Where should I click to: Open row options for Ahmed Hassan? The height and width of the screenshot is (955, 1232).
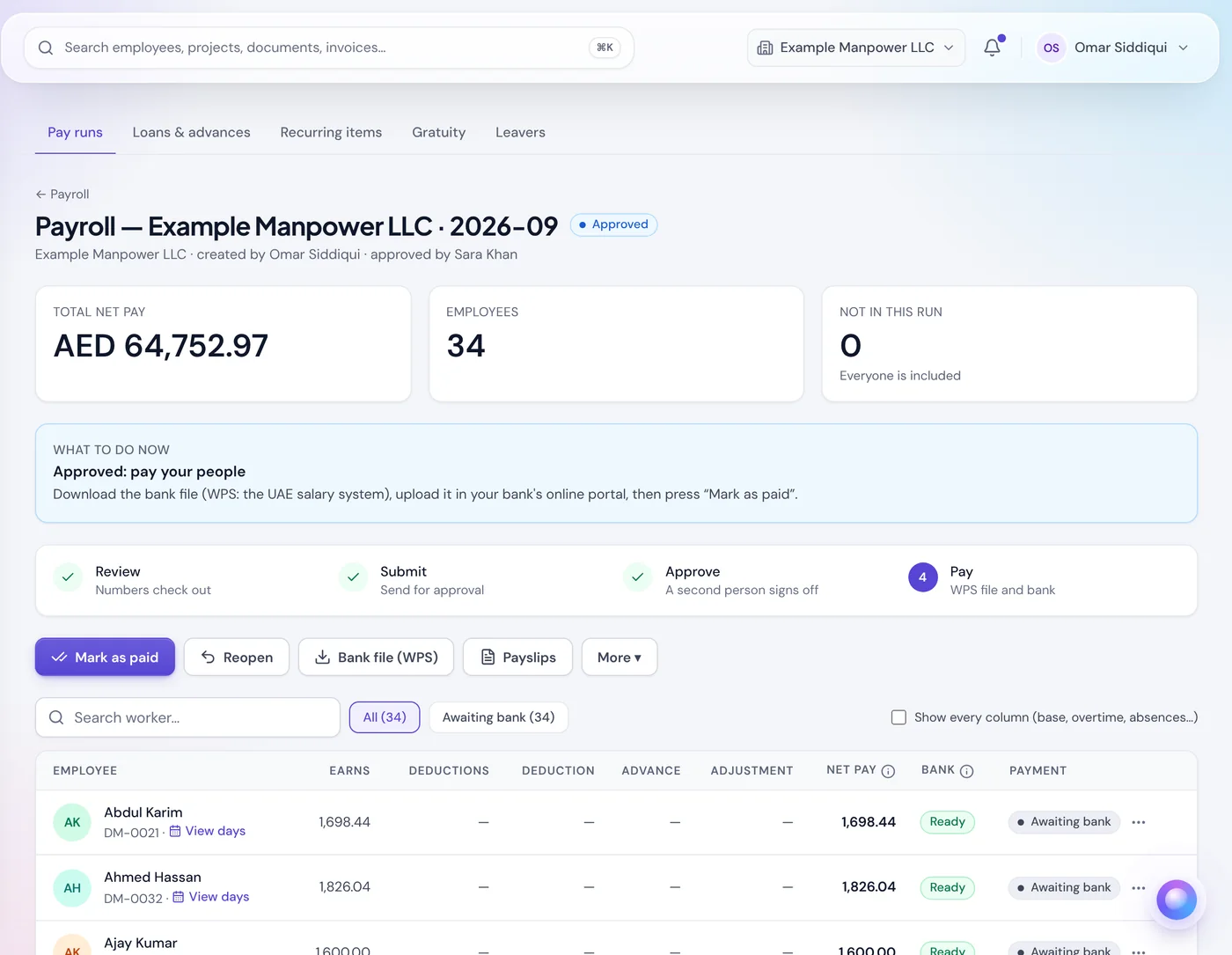coord(1138,888)
